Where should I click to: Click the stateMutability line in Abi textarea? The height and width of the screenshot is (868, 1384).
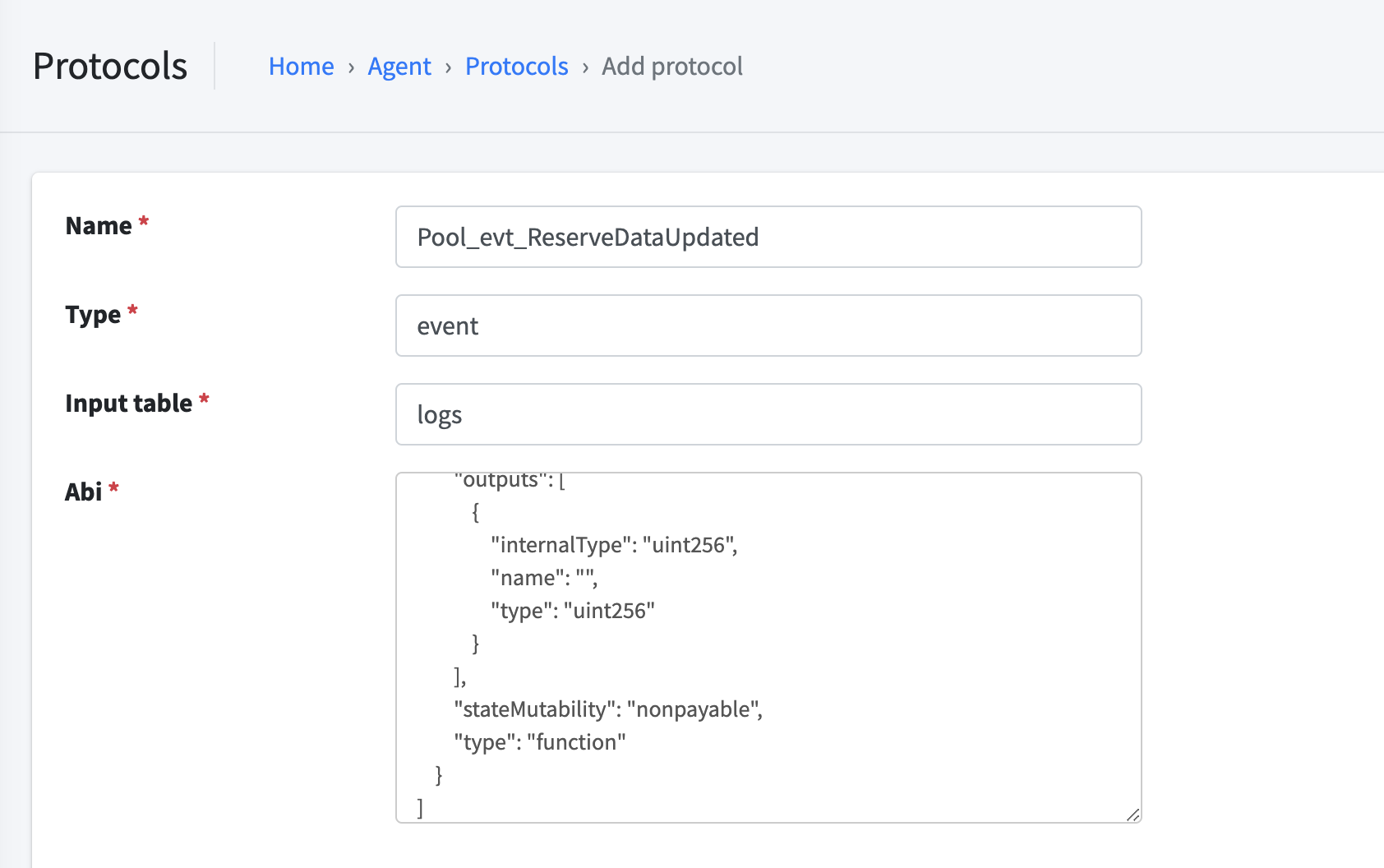[x=607, y=709]
